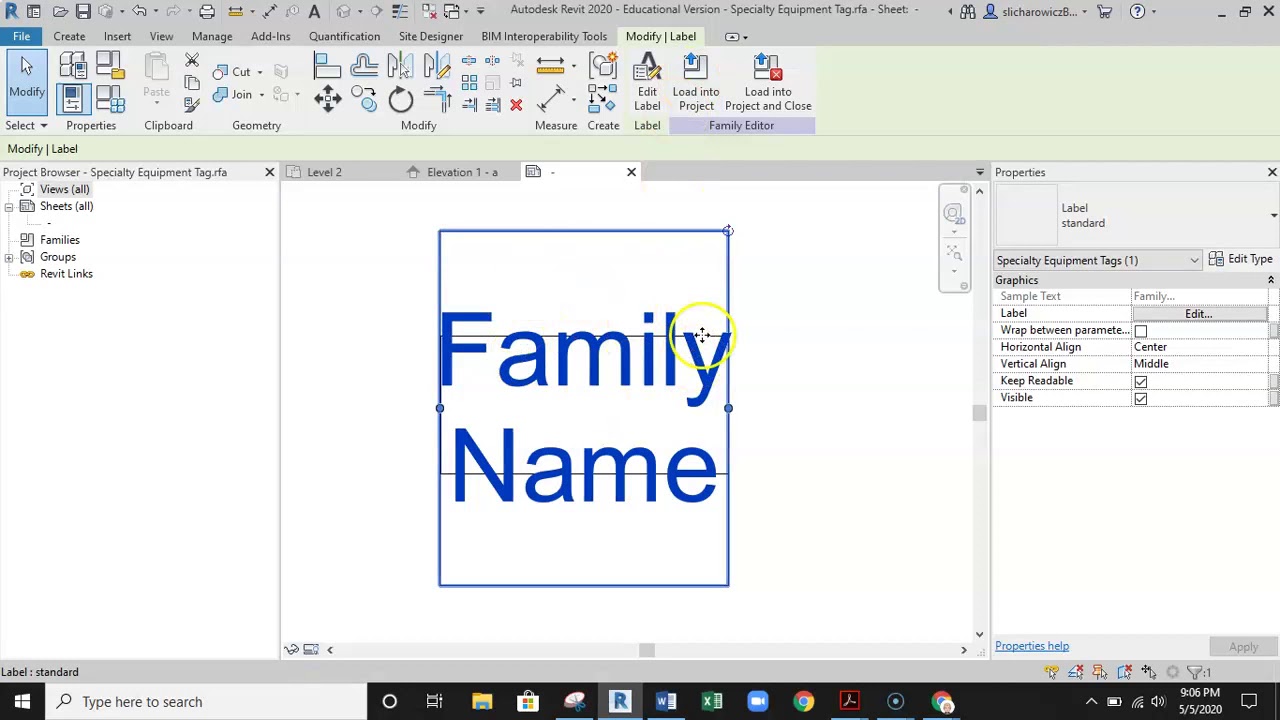Open the Label standard type selector dropdown
Image resolution: width=1280 pixels, height=720 pixels.
tap(1273, 215)
